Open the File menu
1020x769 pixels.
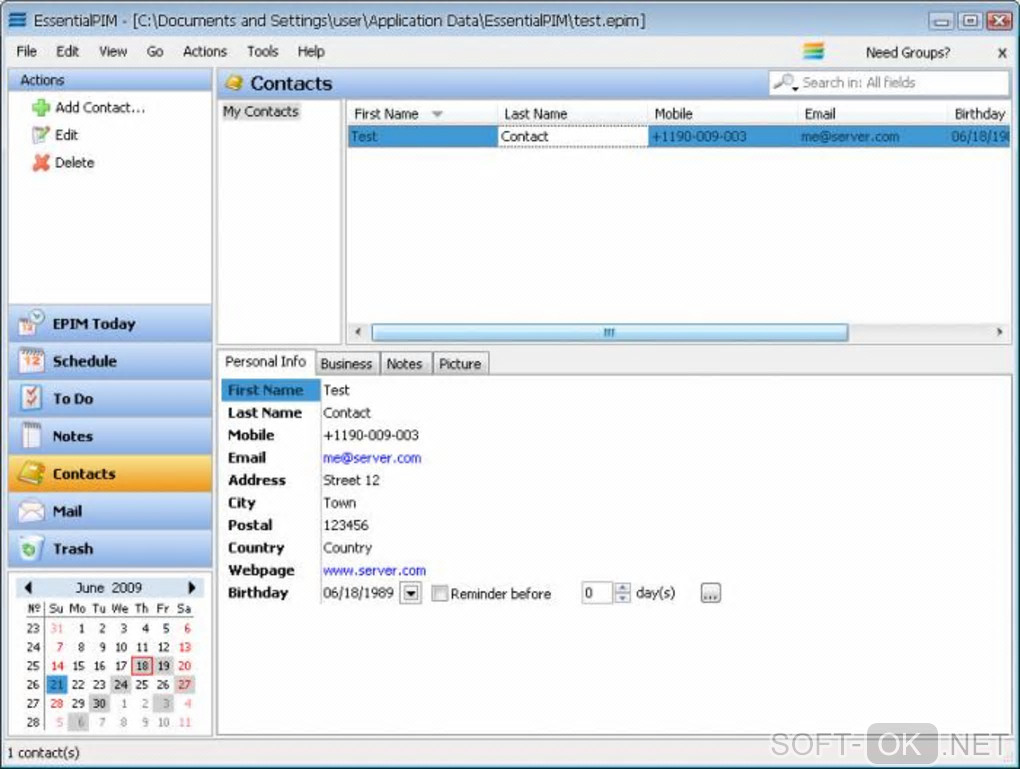coord(26,51)
